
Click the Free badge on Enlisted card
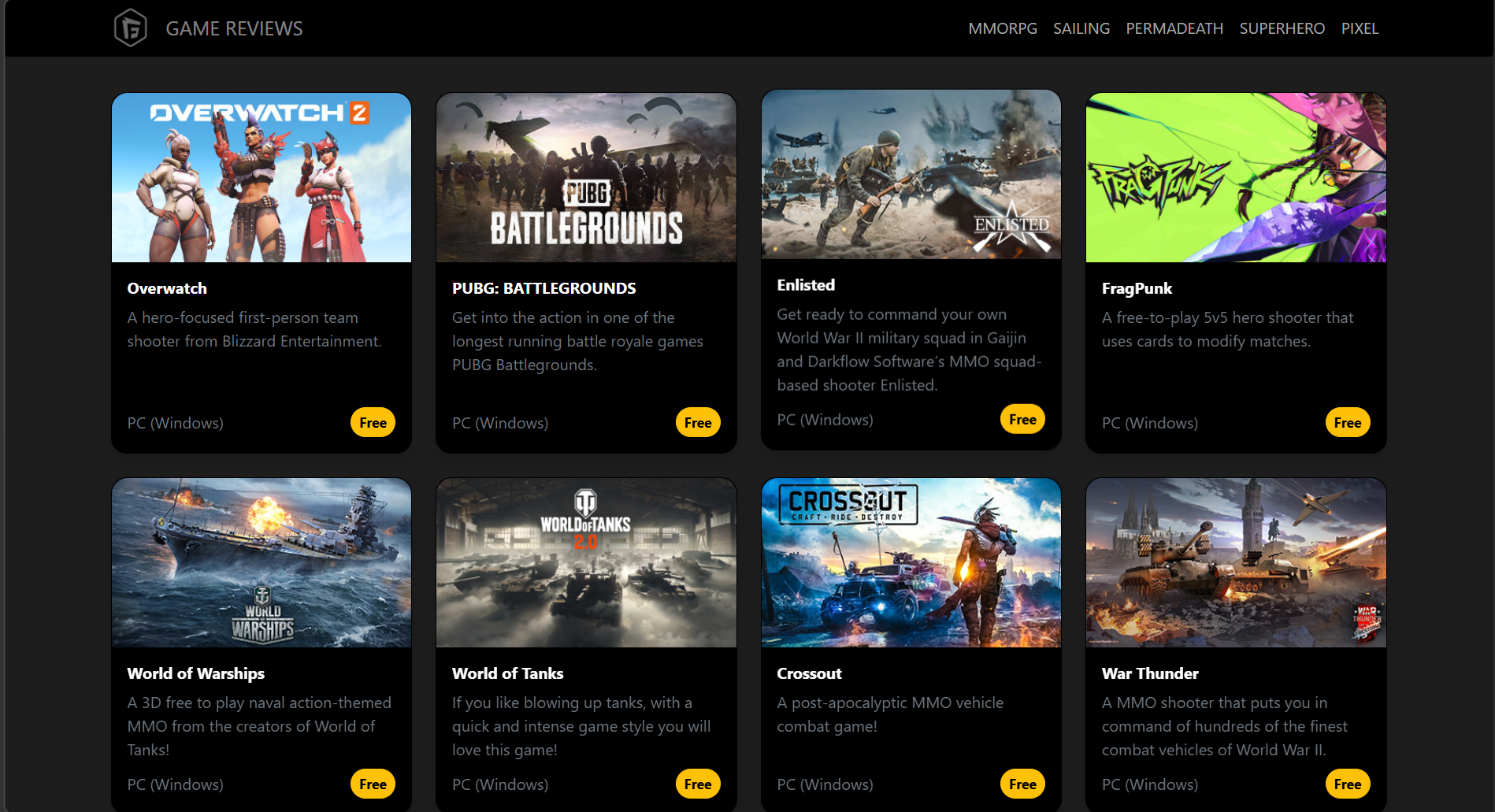pyautogui.click(x=1022, y=420)
